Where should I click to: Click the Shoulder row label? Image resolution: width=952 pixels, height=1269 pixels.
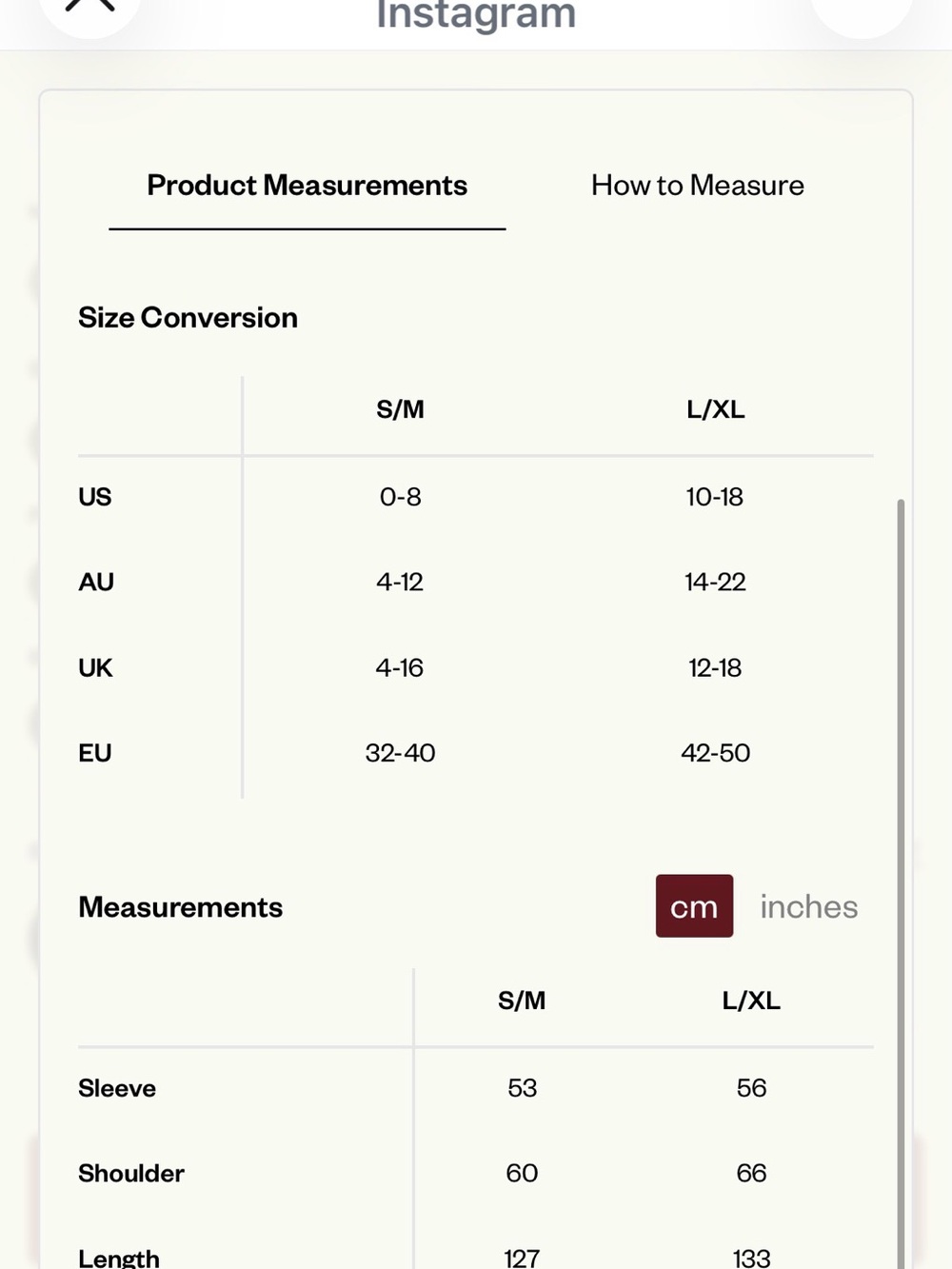(131, 1173)
